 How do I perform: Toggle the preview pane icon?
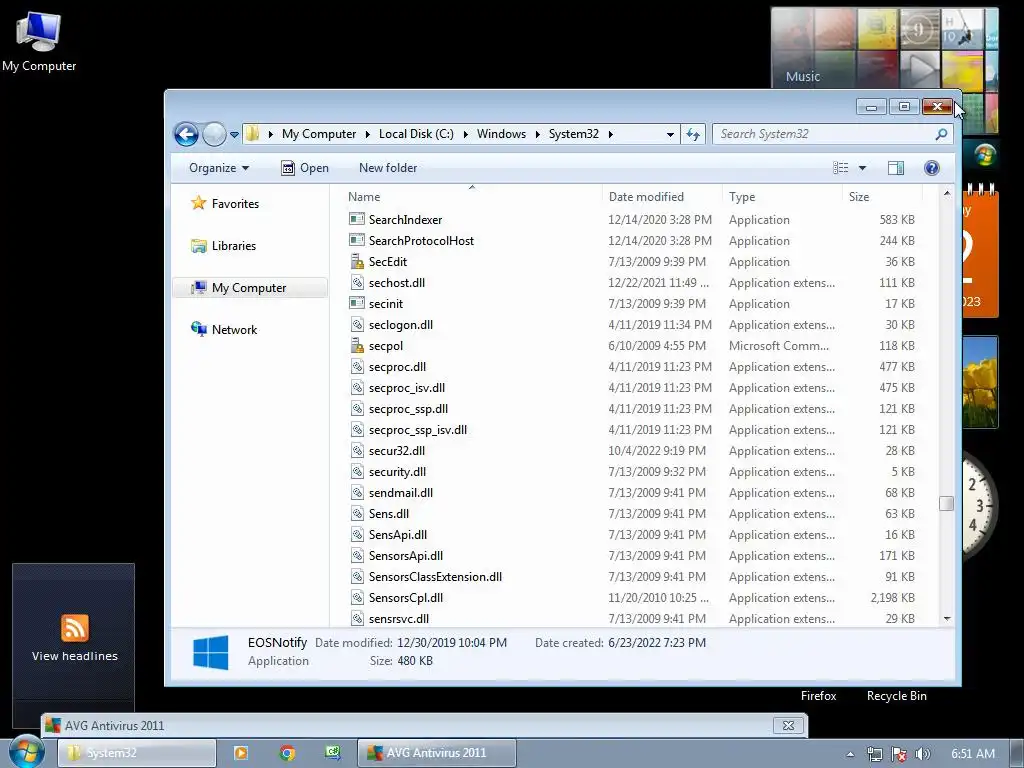point(896,168)
